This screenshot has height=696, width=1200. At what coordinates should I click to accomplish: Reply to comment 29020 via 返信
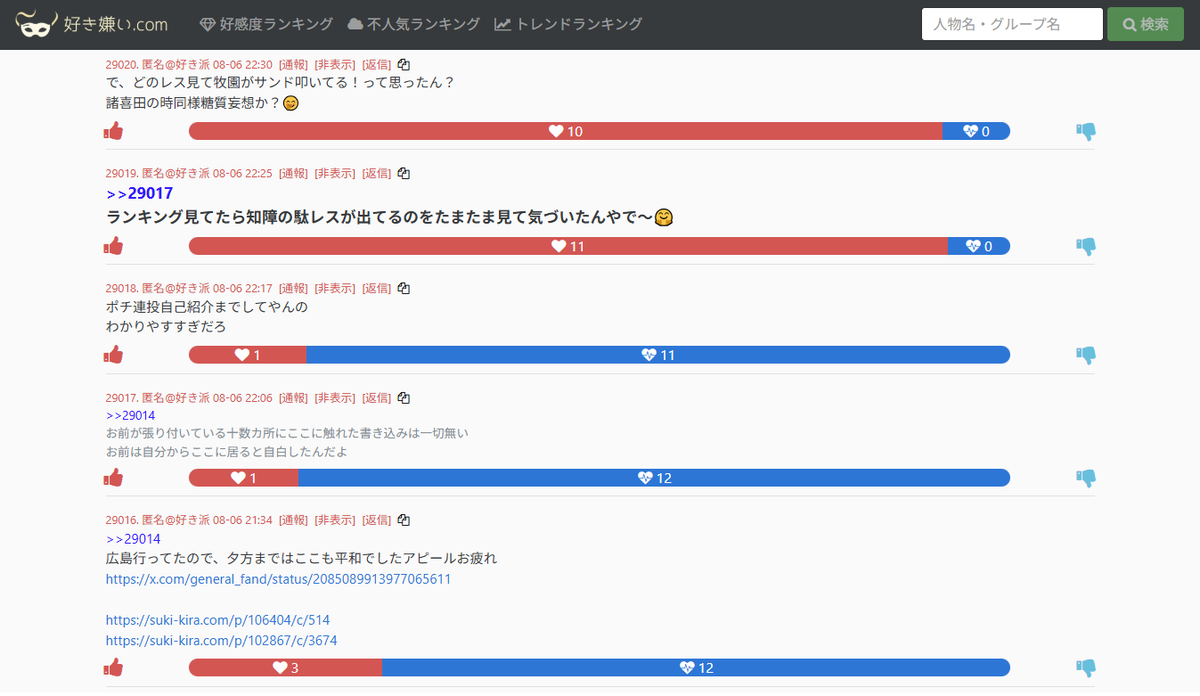(377, 64)
